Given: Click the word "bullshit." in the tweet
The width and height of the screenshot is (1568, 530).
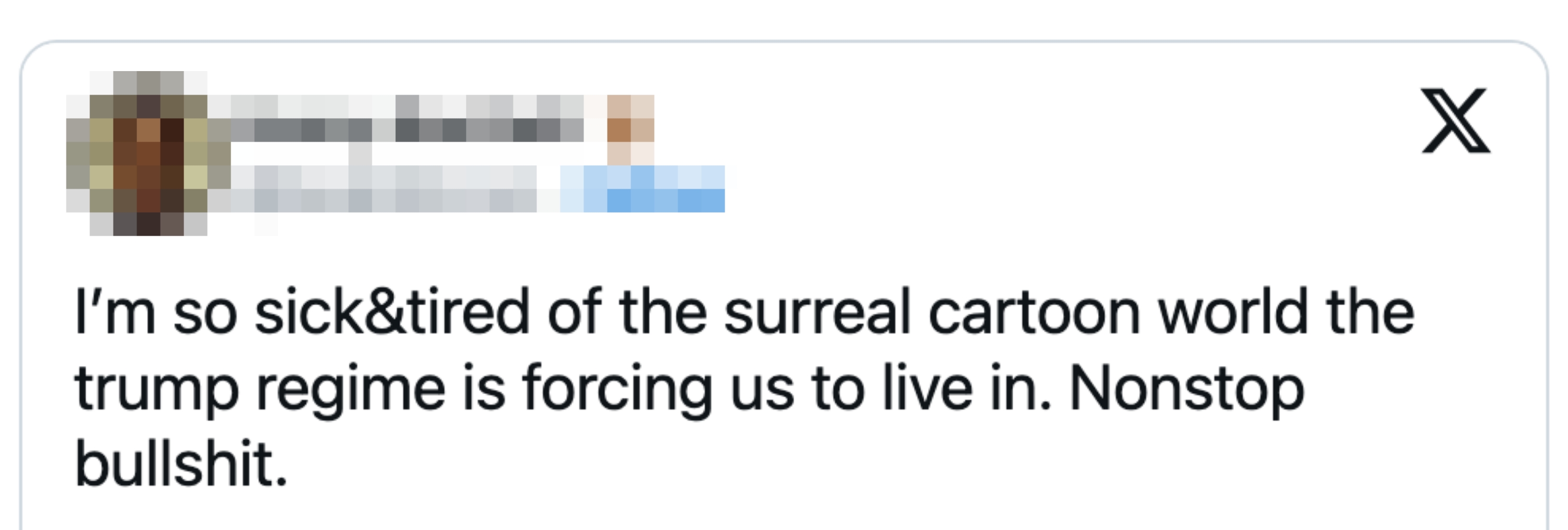Looking at the screenshot, I should (181, 464).
